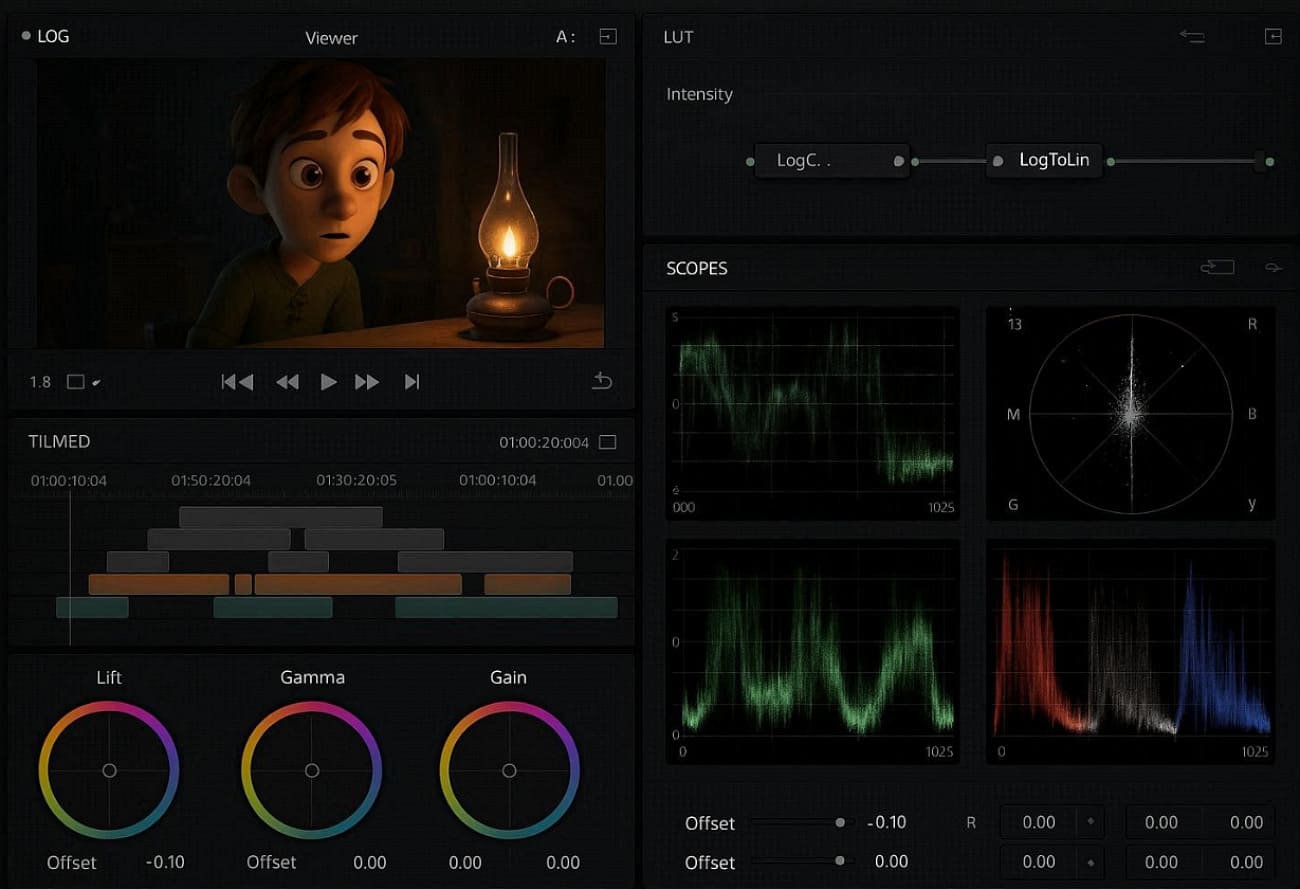Click the back arrow in the LUT panel
Viewport: 1300px width, 889px height.
click(x=1192, y=36)
